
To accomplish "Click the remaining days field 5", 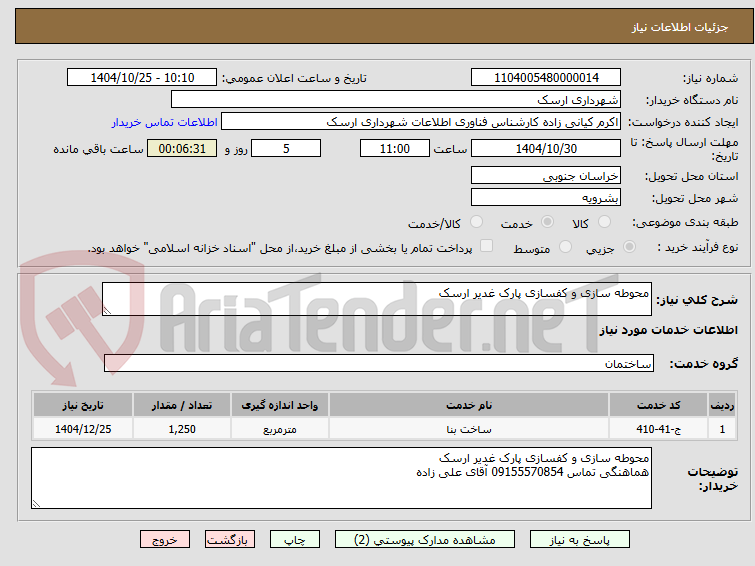I will [x=286, y=148].
